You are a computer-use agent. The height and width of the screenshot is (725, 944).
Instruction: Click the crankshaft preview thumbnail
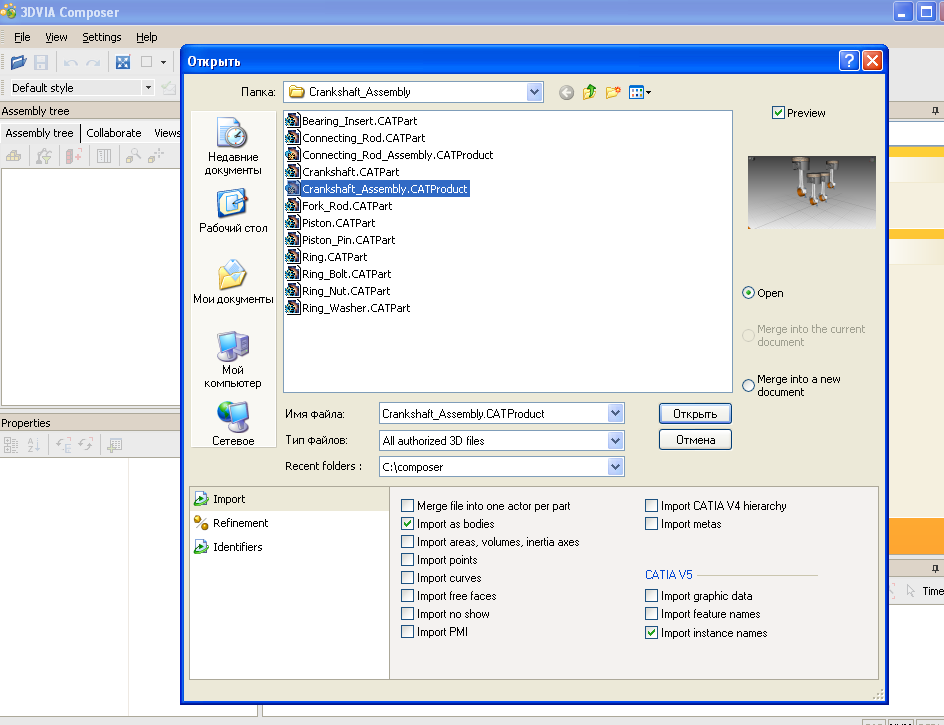pyautogui.click(x=812, y=193)
